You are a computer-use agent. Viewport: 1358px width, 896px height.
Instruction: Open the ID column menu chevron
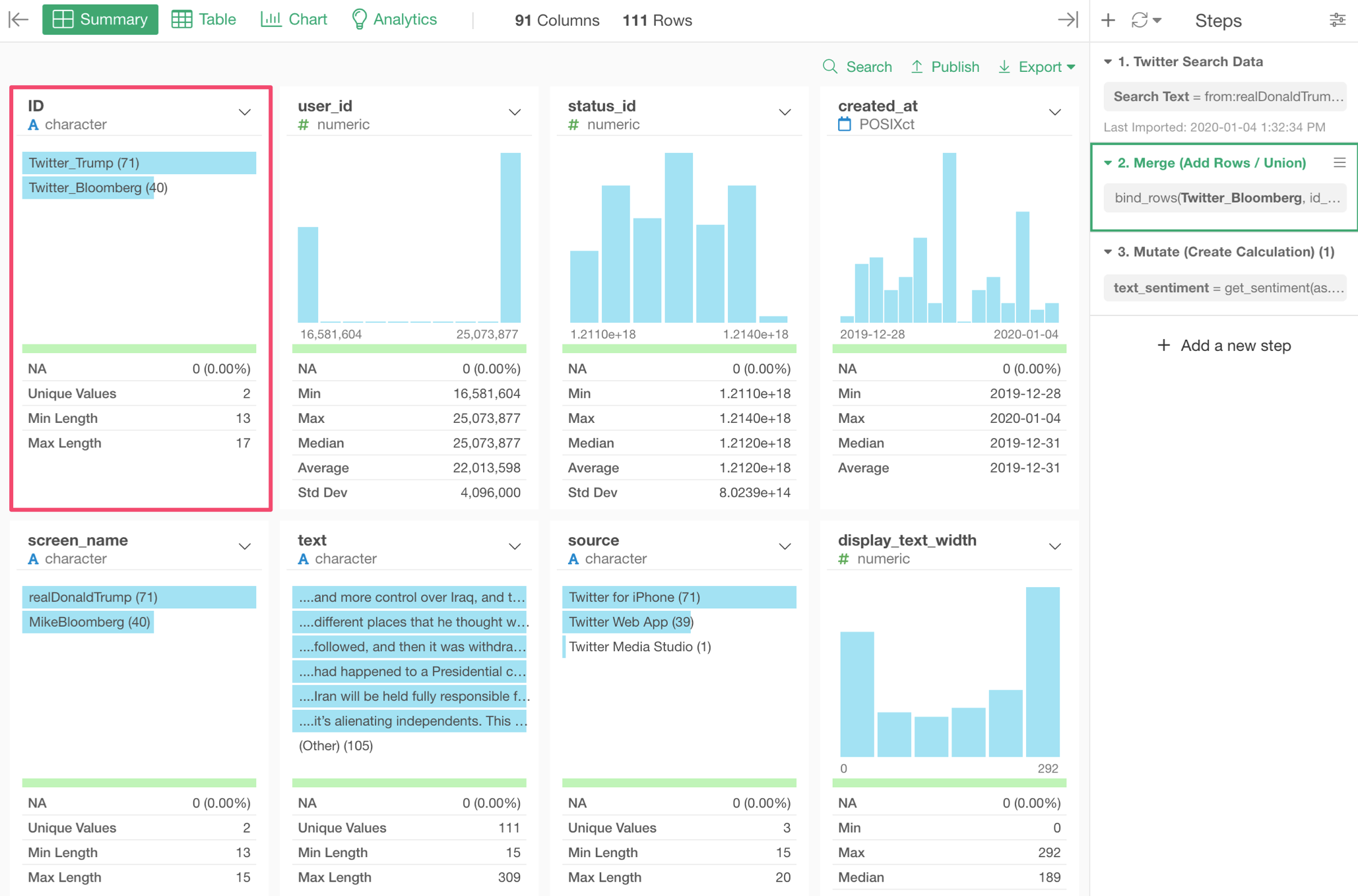click(245, 112)
